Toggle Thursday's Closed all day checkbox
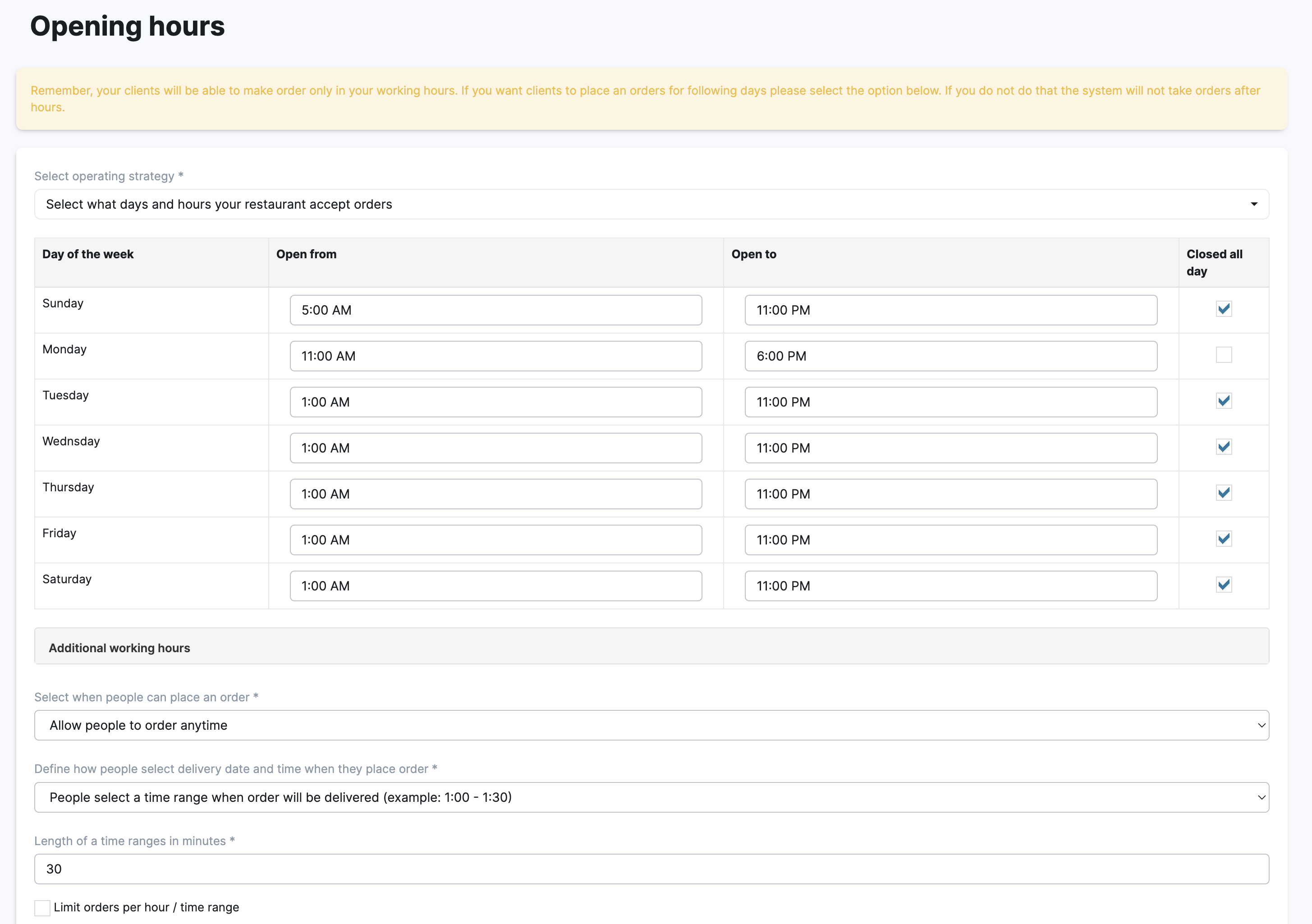The image size is (1312, 924). (x=1224, y=493)
